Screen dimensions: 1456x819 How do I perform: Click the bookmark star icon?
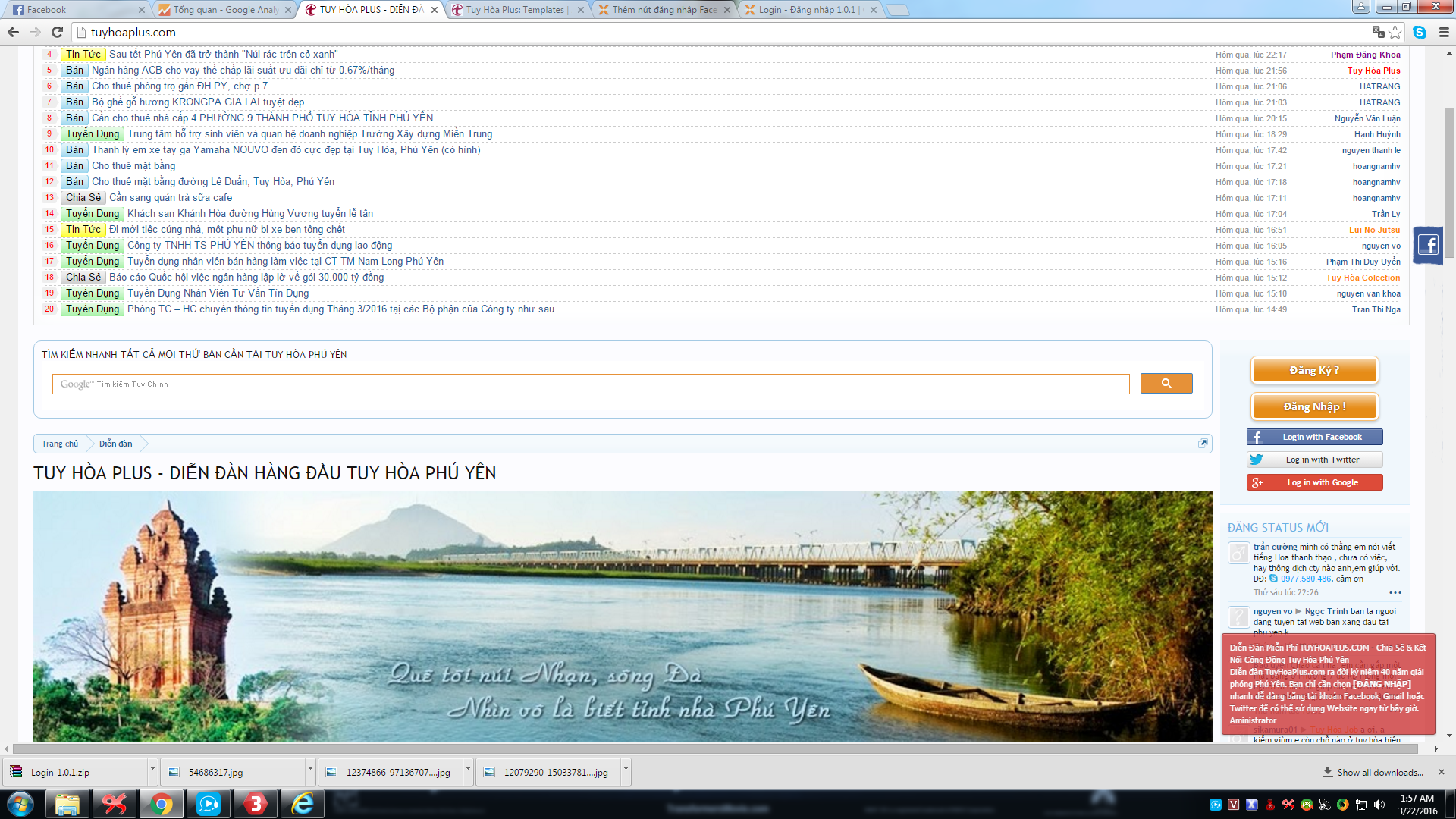(1395, 32)
